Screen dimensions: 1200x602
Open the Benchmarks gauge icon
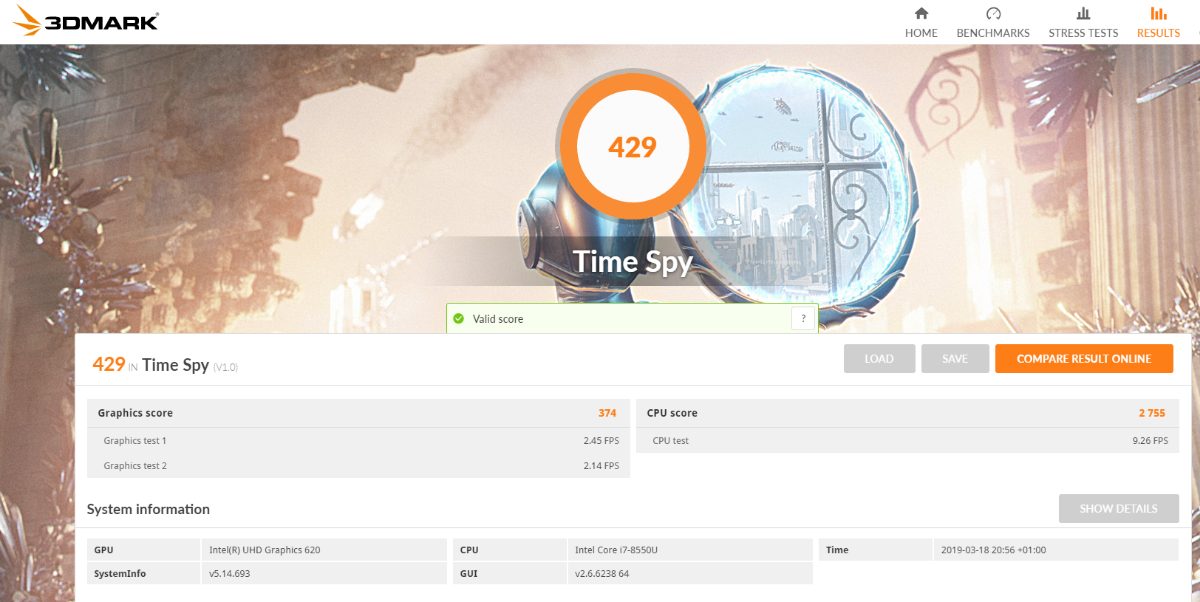(x=993, y=14)
